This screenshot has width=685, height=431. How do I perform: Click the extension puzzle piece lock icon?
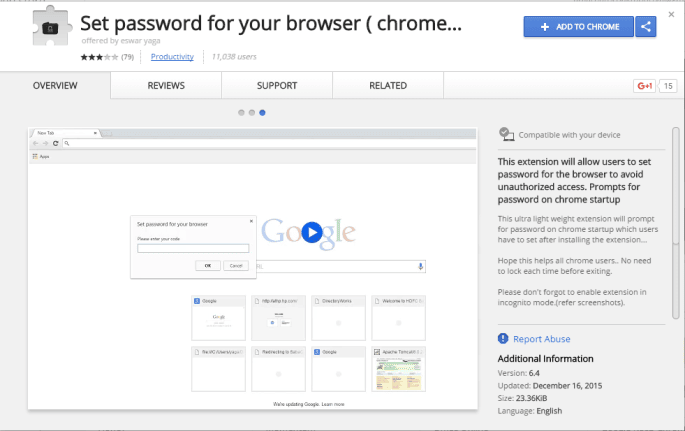[x=52, y=27]
